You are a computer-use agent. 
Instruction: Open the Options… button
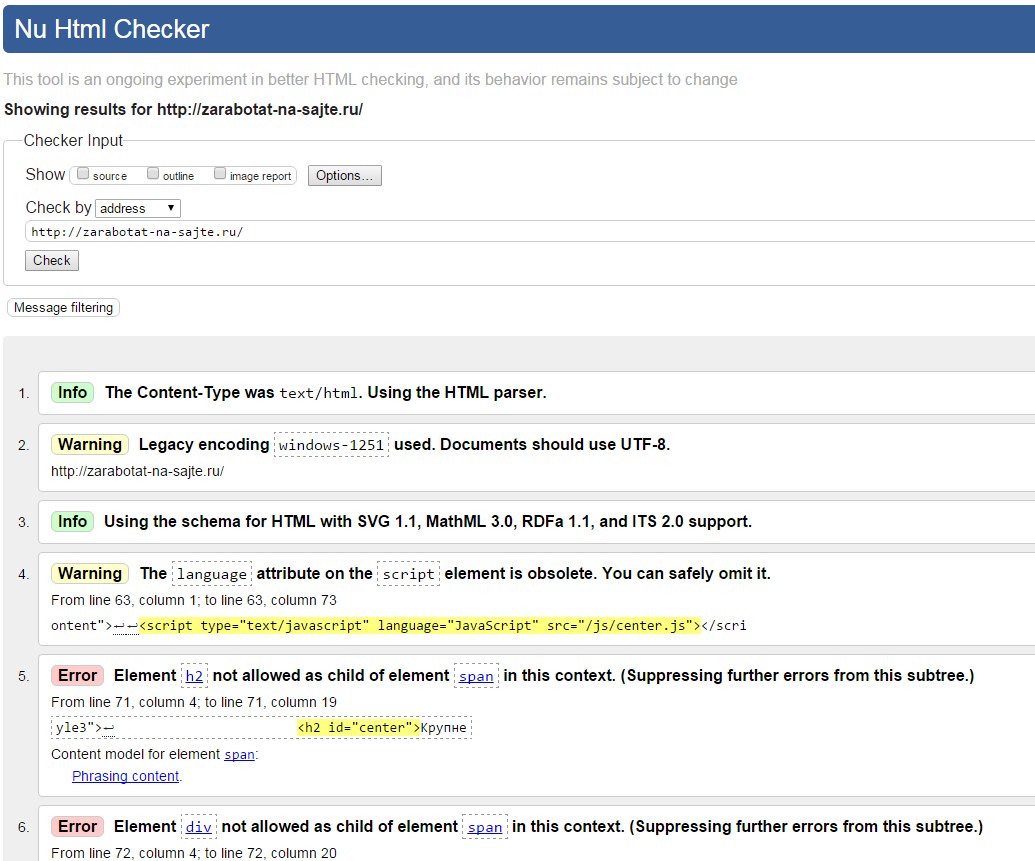[x=345, y=176]
